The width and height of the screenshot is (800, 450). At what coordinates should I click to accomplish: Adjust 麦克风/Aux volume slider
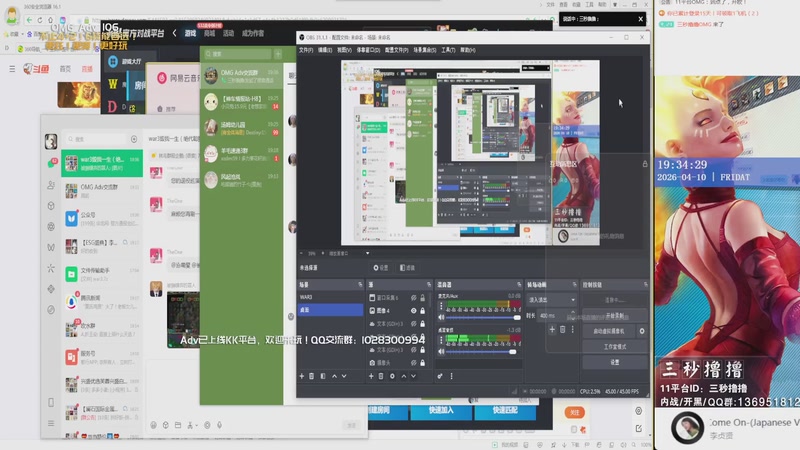click(x=517, y=317)
